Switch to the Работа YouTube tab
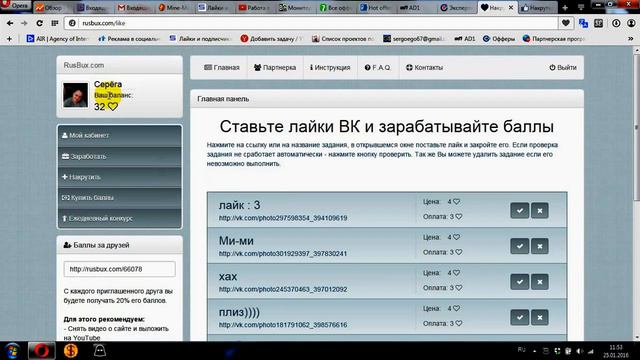Image resolution: width=640 pixels, height=360 pixels. pyautogui.click(x=256, y=7)
